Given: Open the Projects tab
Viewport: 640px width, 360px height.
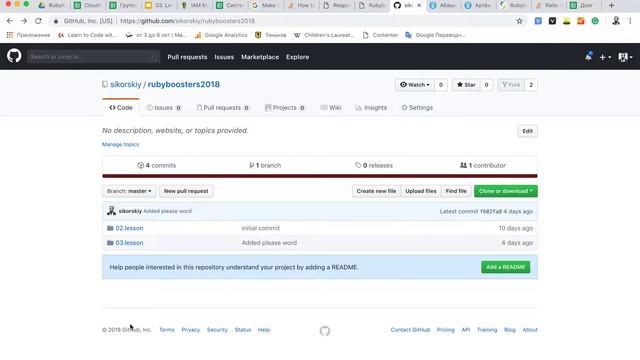Looking at the screenshot, I should pyautogui.click(x=285, y=108).
